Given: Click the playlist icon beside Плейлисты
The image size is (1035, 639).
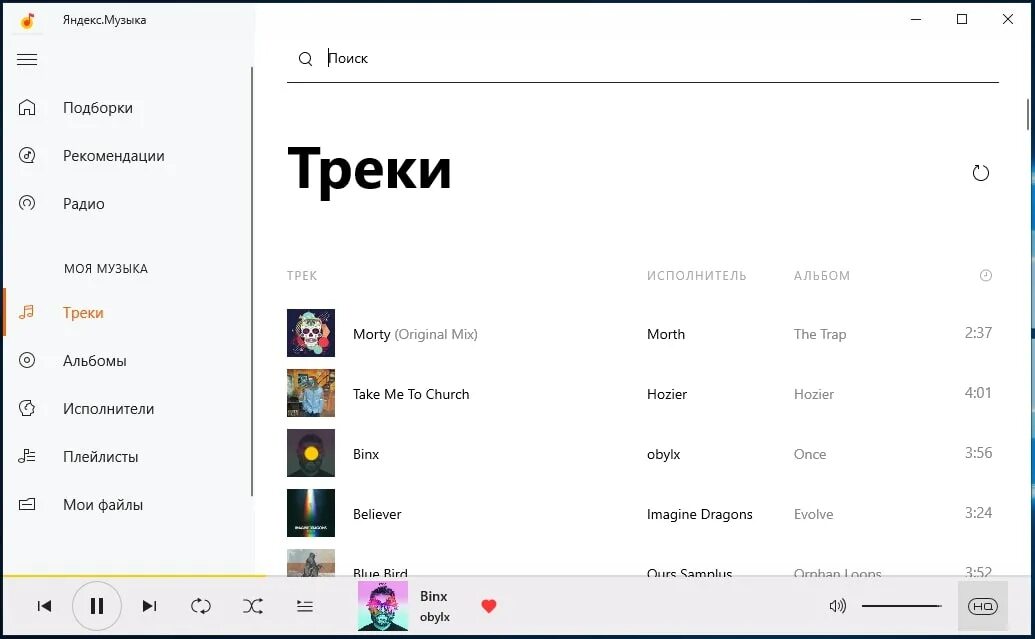Looking at the screenshot, I should point(27,455).
